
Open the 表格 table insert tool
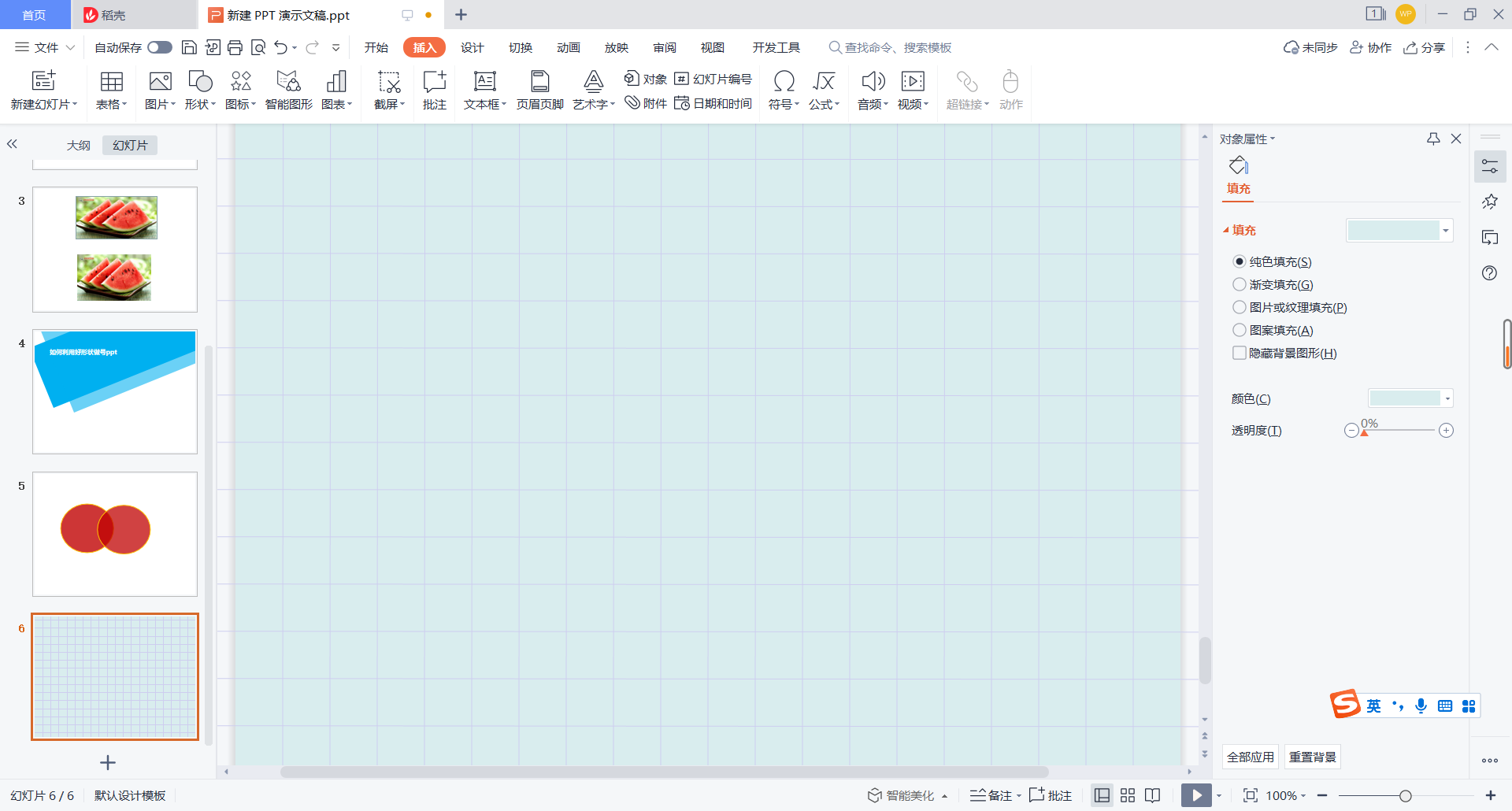111,91
